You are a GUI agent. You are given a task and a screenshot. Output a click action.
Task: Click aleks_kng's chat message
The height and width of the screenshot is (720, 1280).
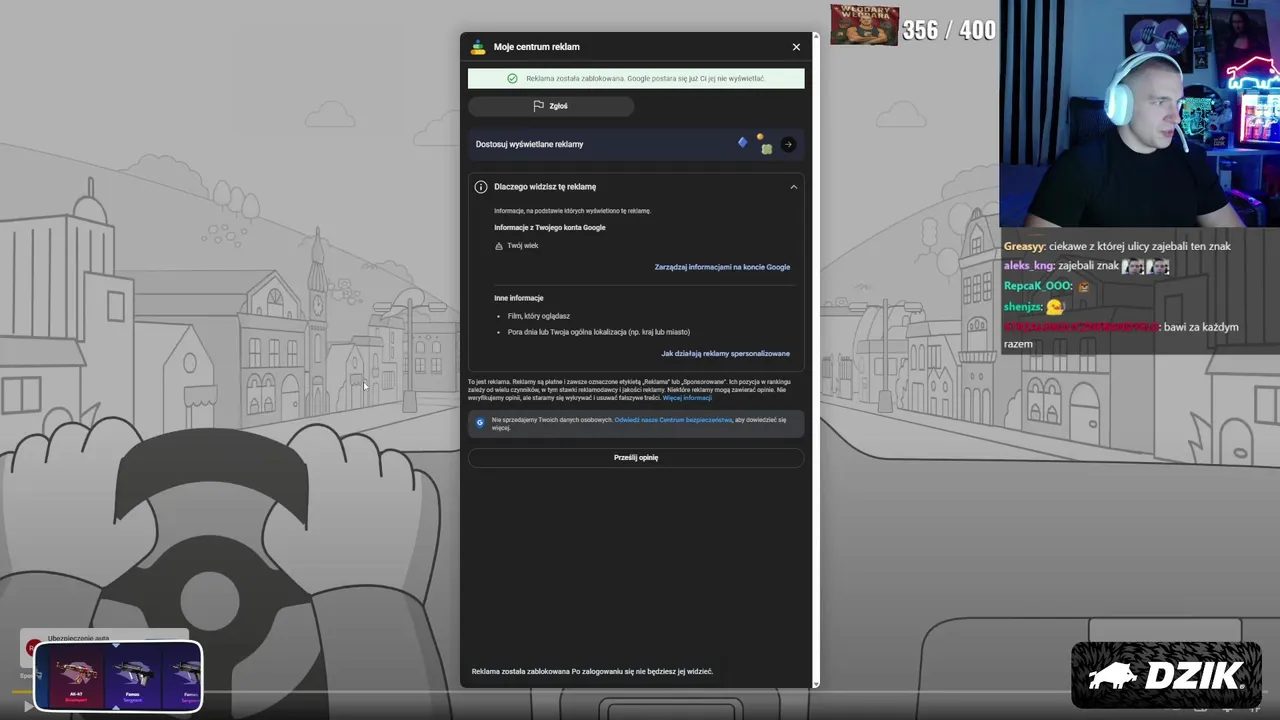(1087, 266)
